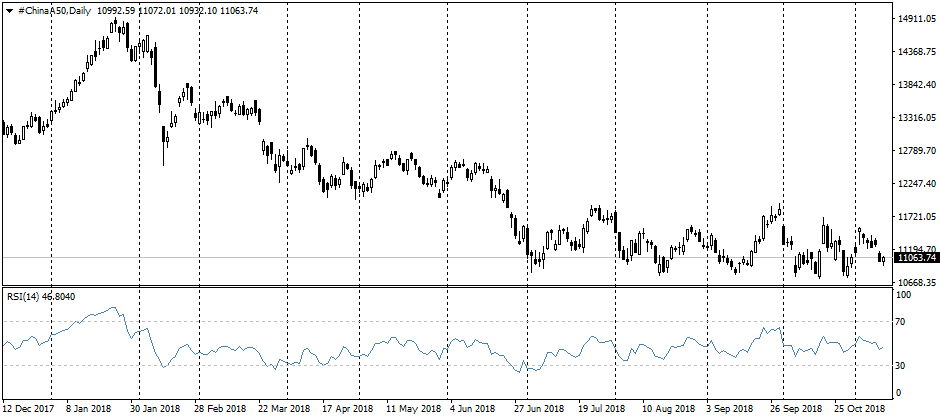
Task: Click the 12247.40 price scale value
Action: (913, 183)
